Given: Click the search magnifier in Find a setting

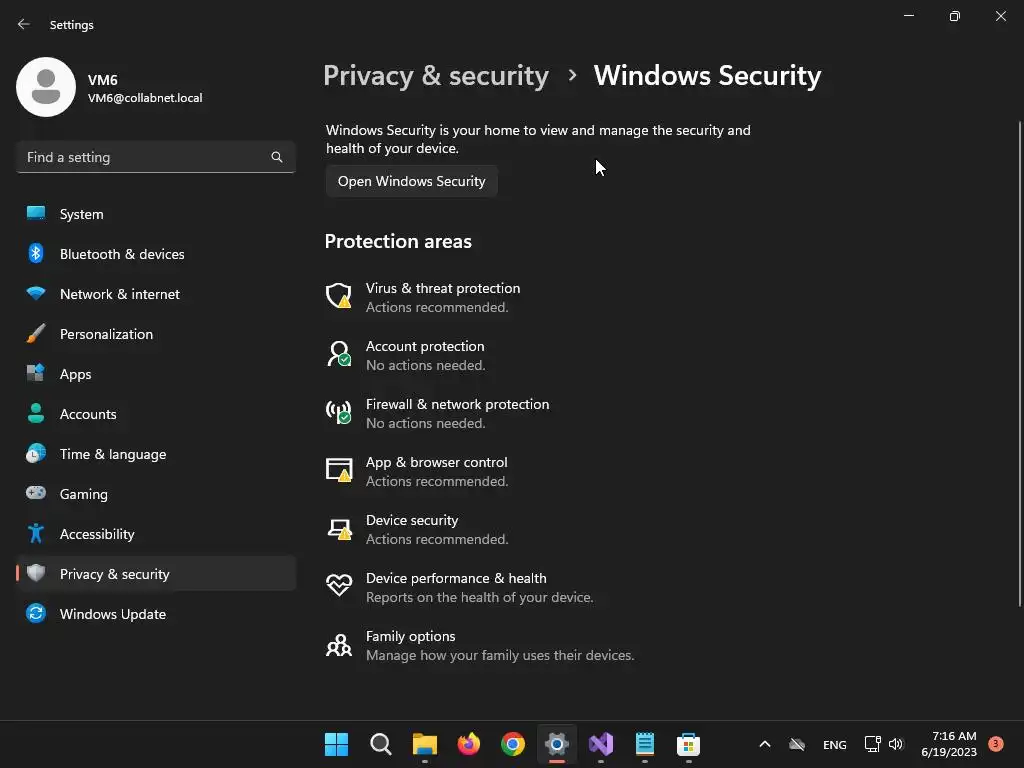Looking at the screenshot, I should coord(277,157).
